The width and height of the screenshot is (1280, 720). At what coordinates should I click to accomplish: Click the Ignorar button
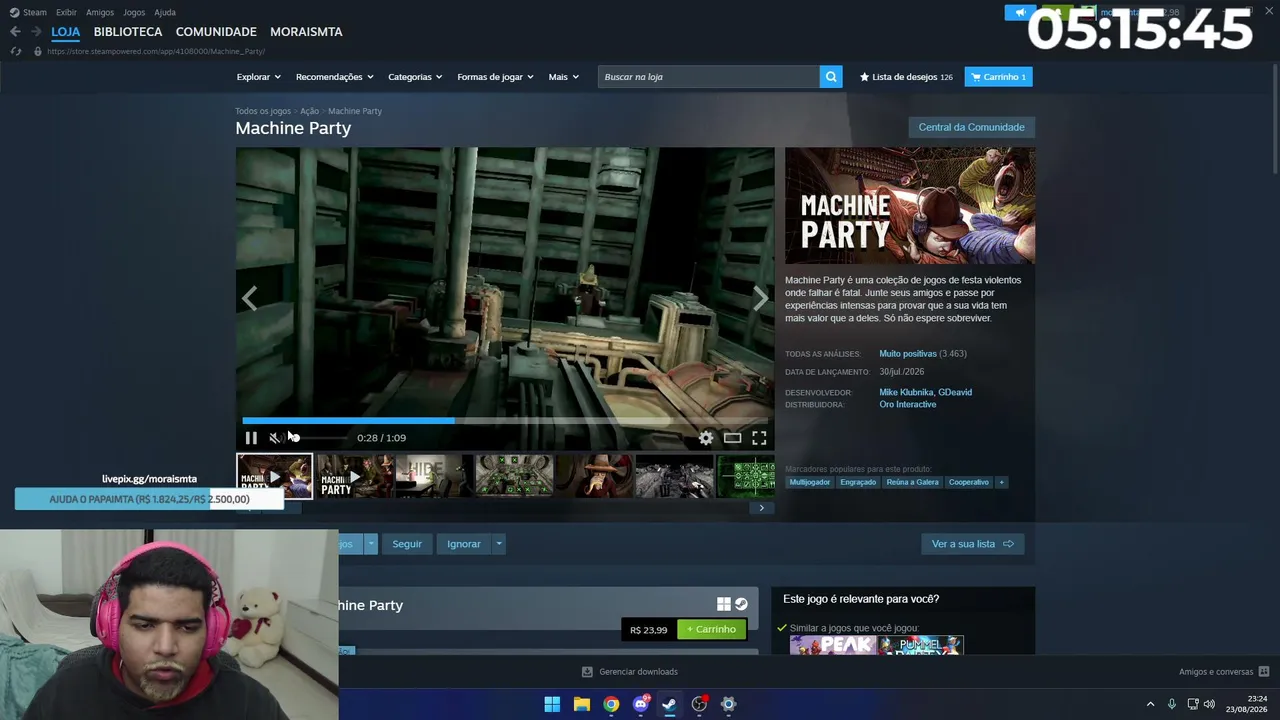(x=464, y=544)
